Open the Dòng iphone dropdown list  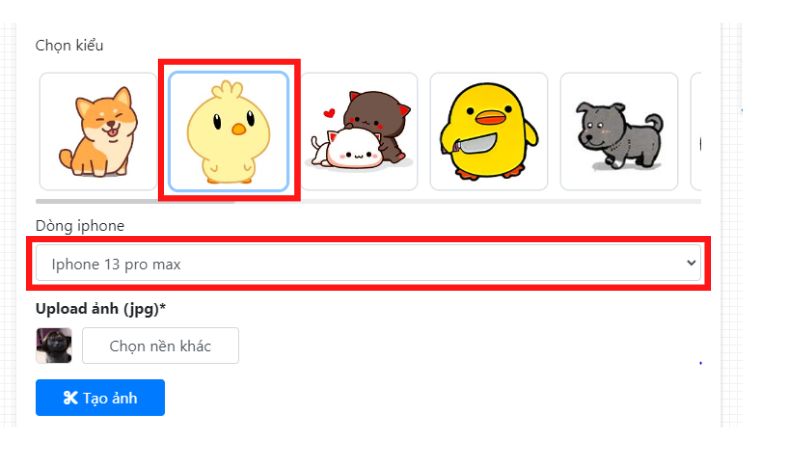(368, 263)
